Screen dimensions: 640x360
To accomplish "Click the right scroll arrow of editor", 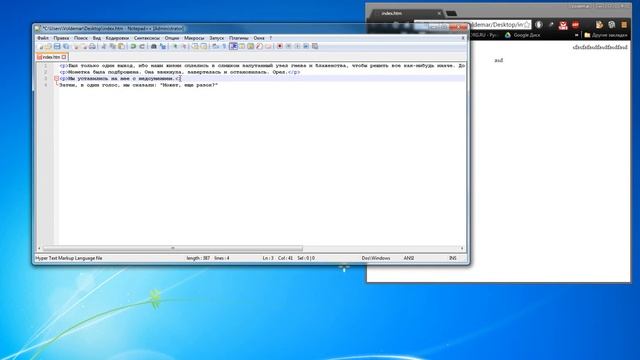I will pos(462,248).
